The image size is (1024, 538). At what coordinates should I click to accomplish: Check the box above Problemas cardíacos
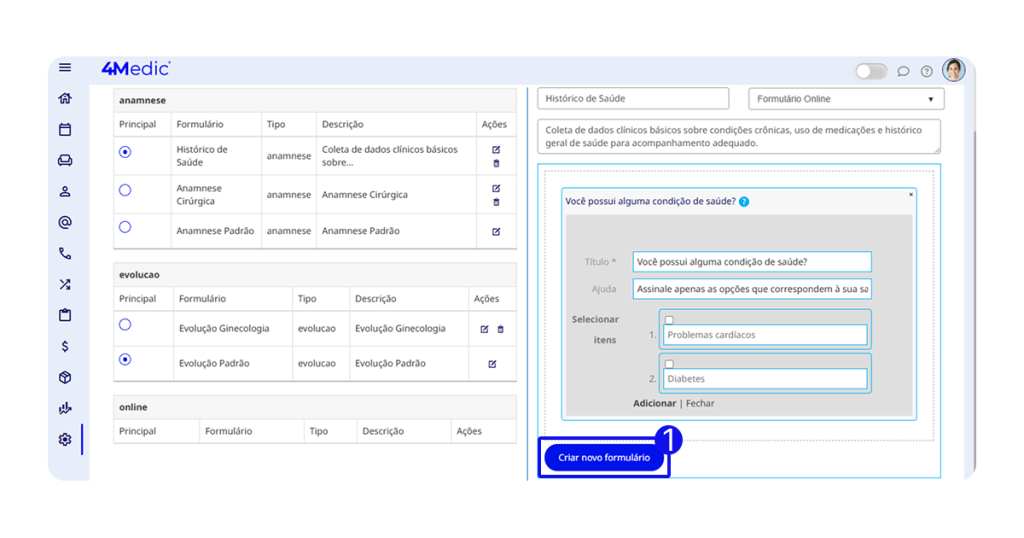(x=669, y=320)
